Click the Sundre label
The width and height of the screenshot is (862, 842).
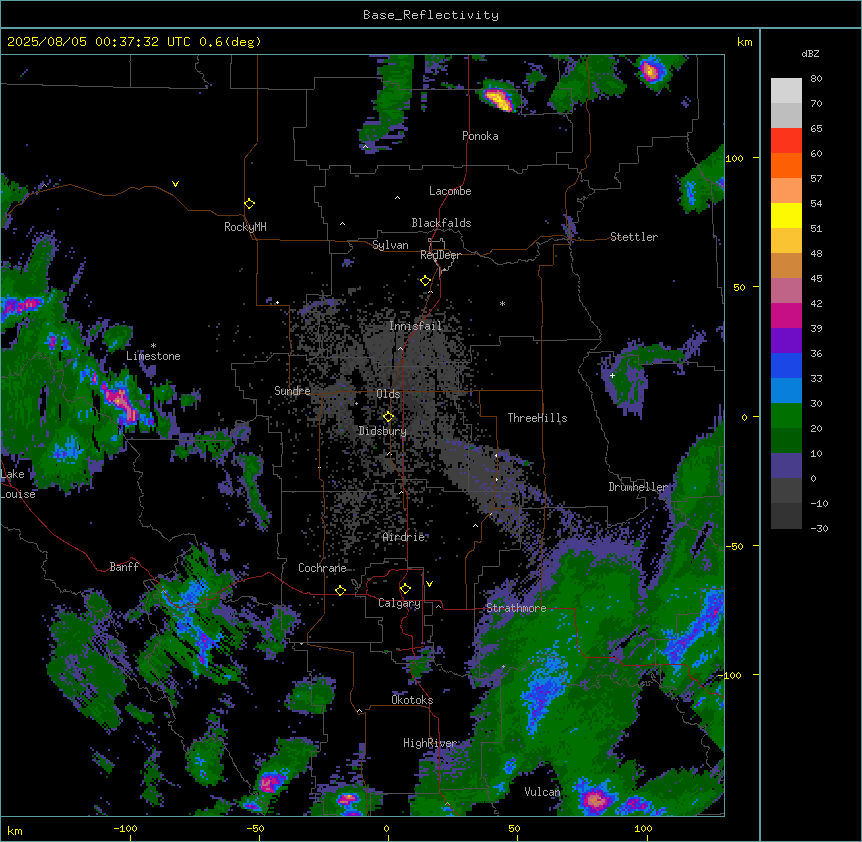pos(292,391)
